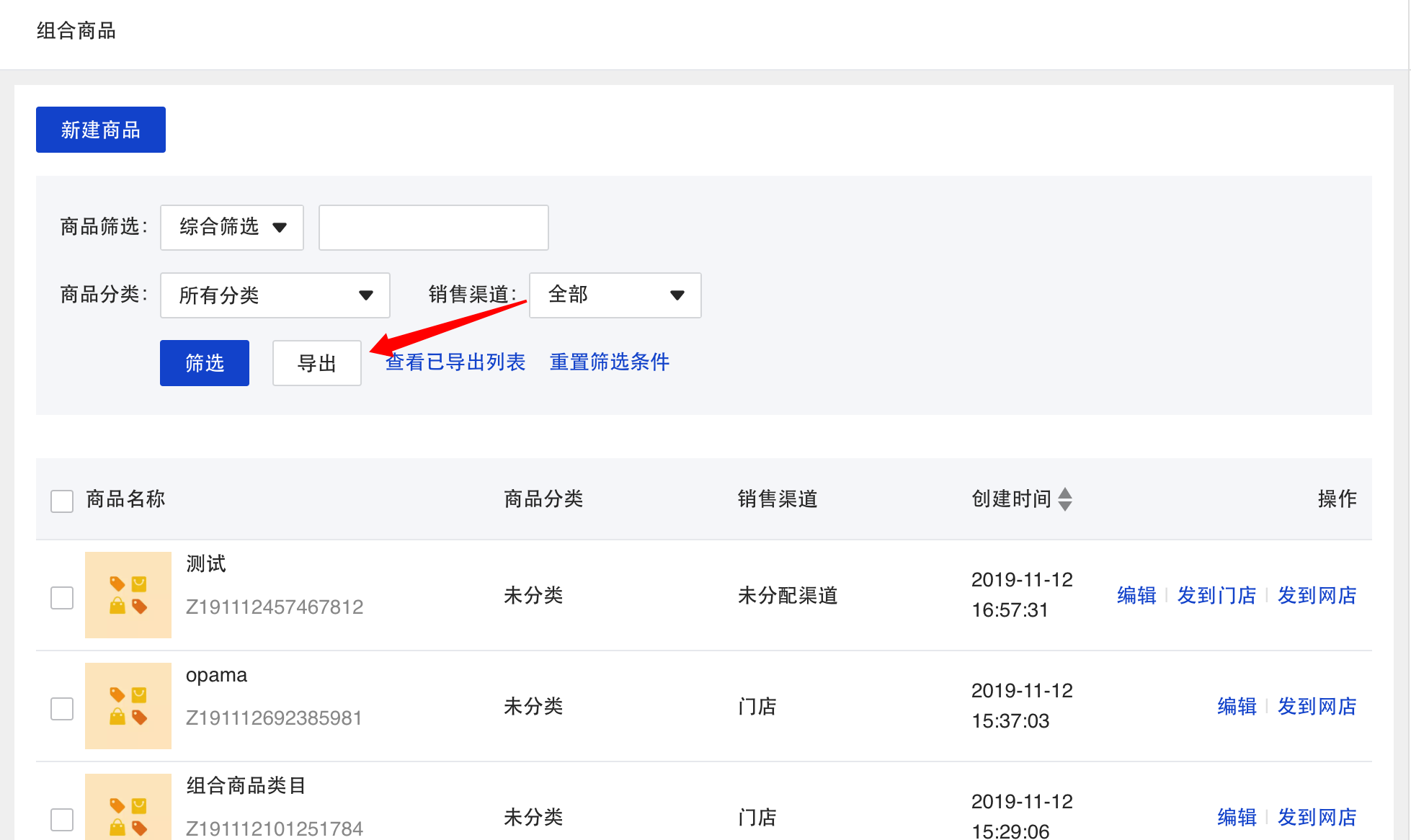
Task: Expand the 所有分类 category dropdown
Action: coord(275,295)
